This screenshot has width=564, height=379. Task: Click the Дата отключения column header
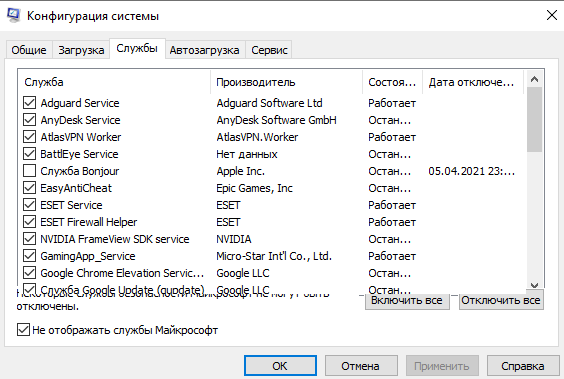click(x=473, y=82)
